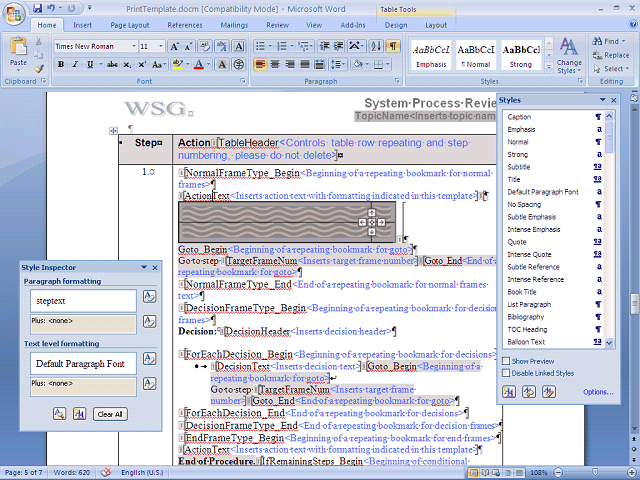Viewport: 640px width, 480px height.
Task: Click the Options... link in Styles pane
Action: pyautogui.click(x=597, y=392)
